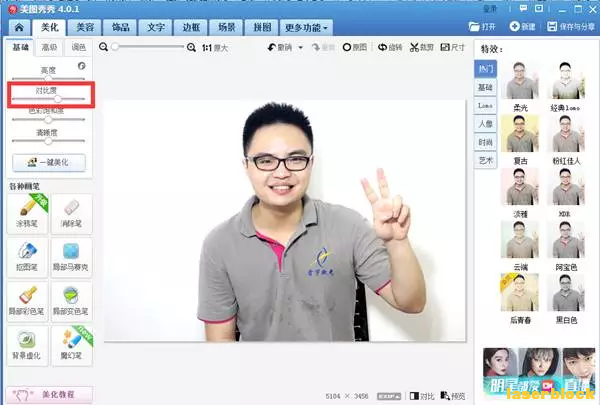Apply the 阿宝色 effect thumbnail
Image resolution: width=600 pixels, height=405 pixels.
pos(566,239)
